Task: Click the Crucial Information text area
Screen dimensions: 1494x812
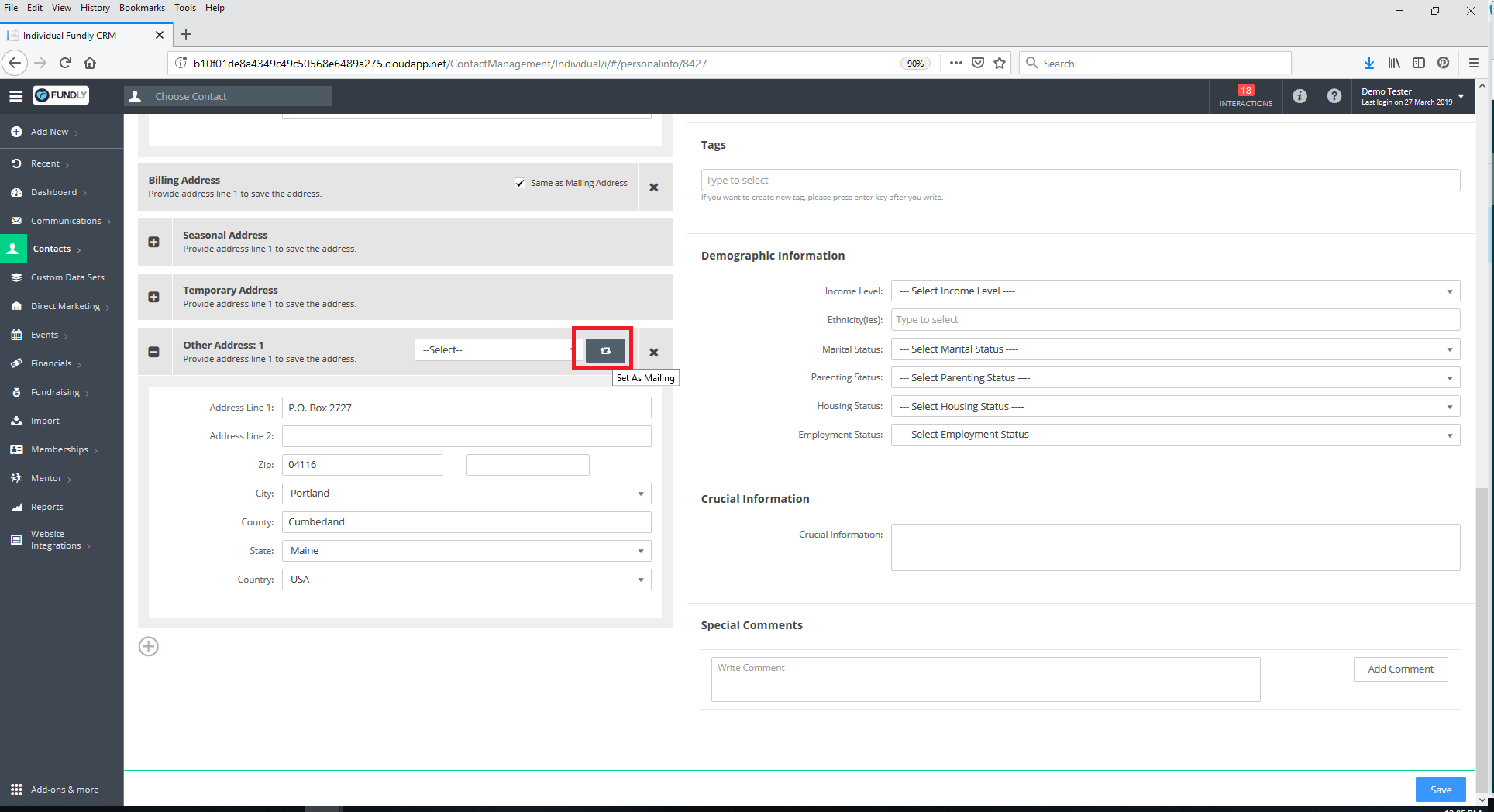Action: 1176,548
